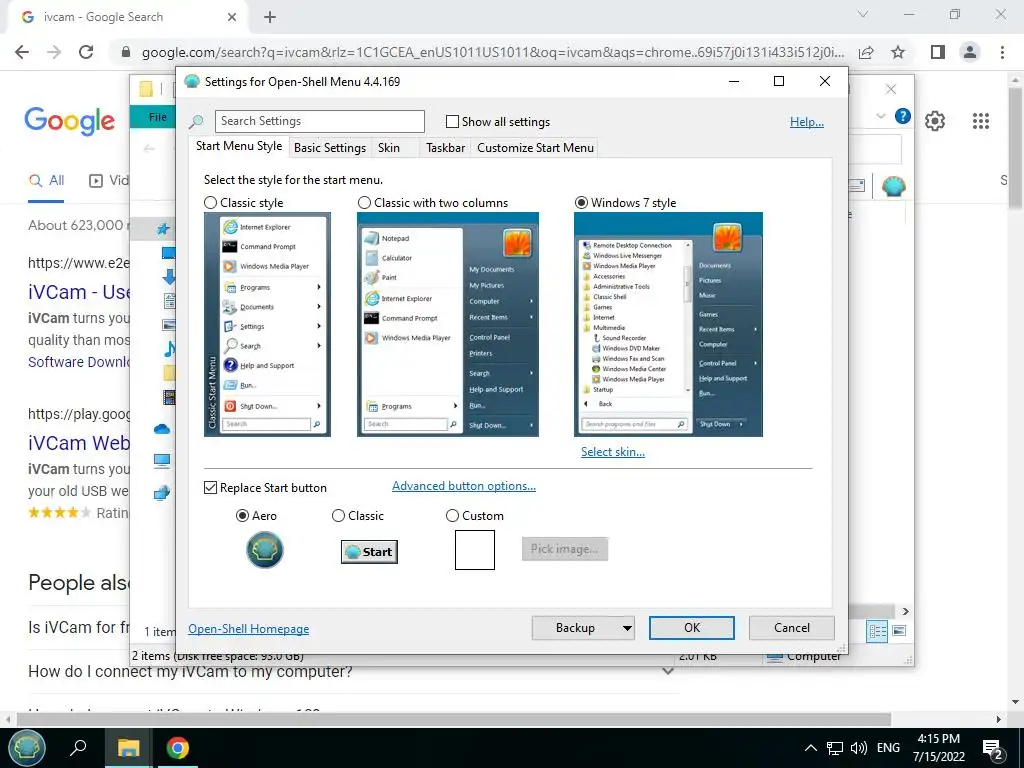Bookmark this page with the star icon

(898, 52)
